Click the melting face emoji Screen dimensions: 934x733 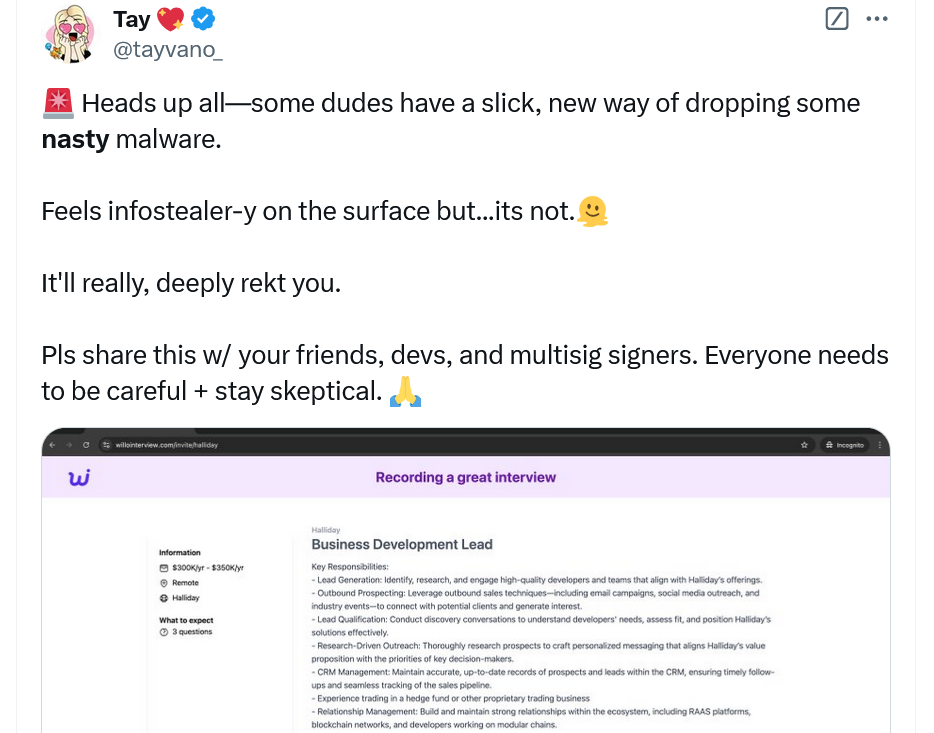tap(593, 211)
